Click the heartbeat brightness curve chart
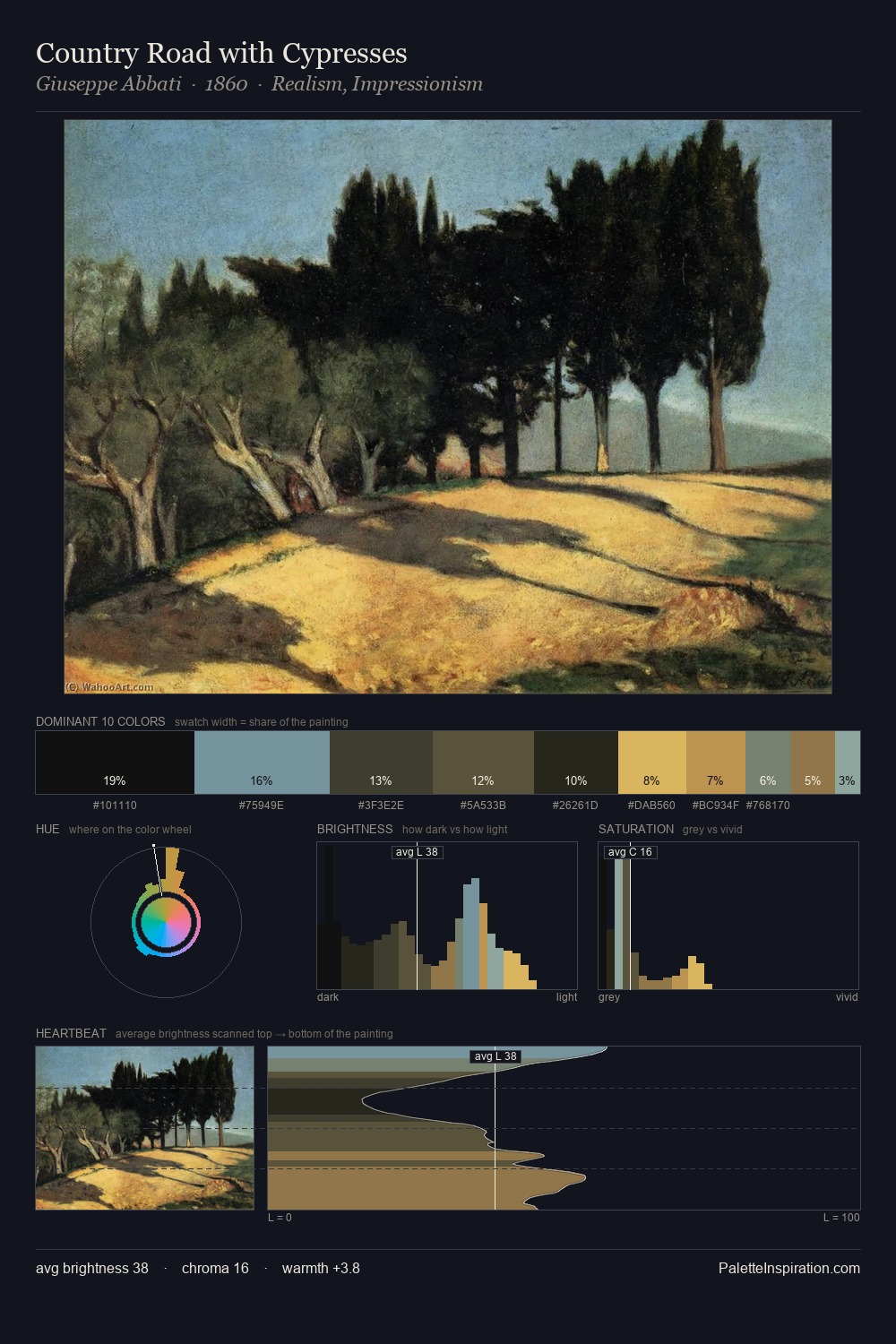Viewport: 896px width, 1344px height. click(564, 1128)
